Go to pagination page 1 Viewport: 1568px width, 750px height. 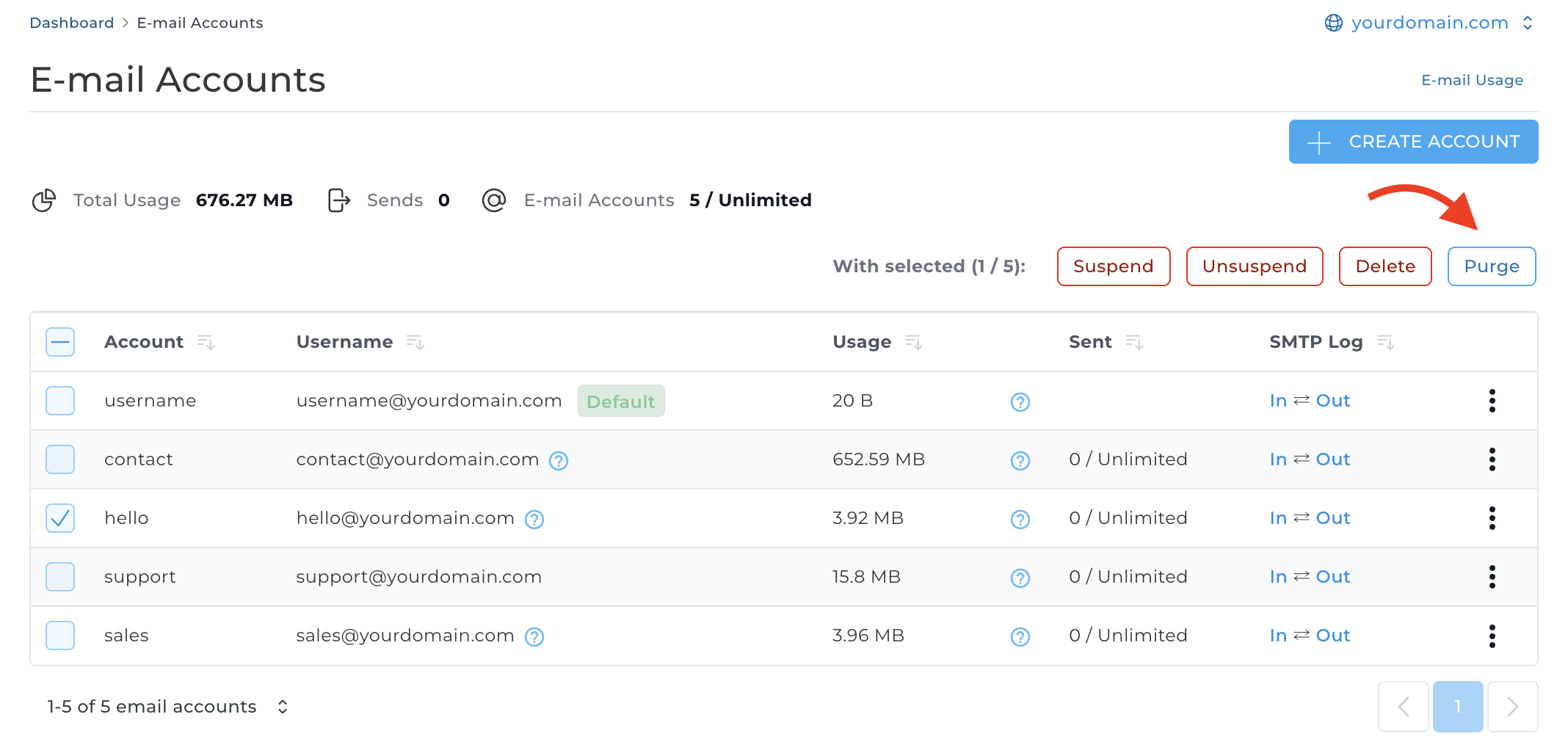[1457, 707]
